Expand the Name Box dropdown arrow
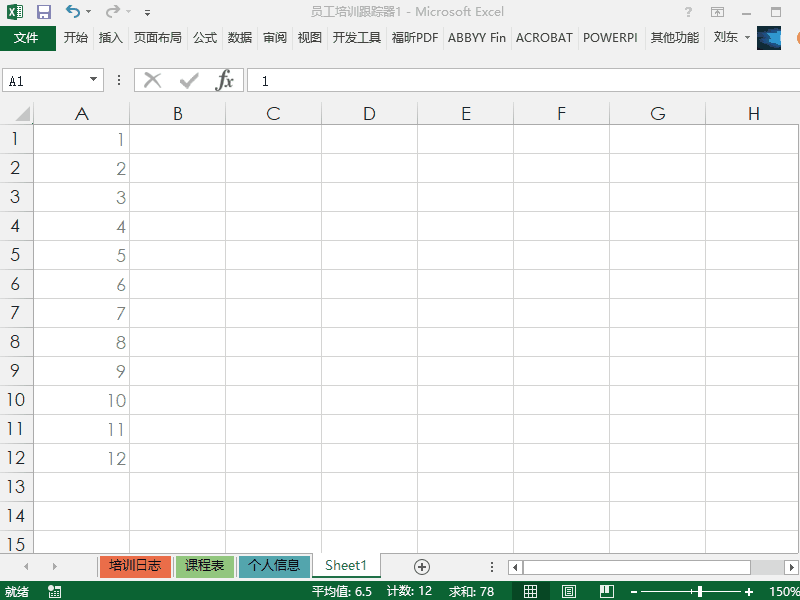Viewport: 800px width, 600px height. tap(94, 81)
